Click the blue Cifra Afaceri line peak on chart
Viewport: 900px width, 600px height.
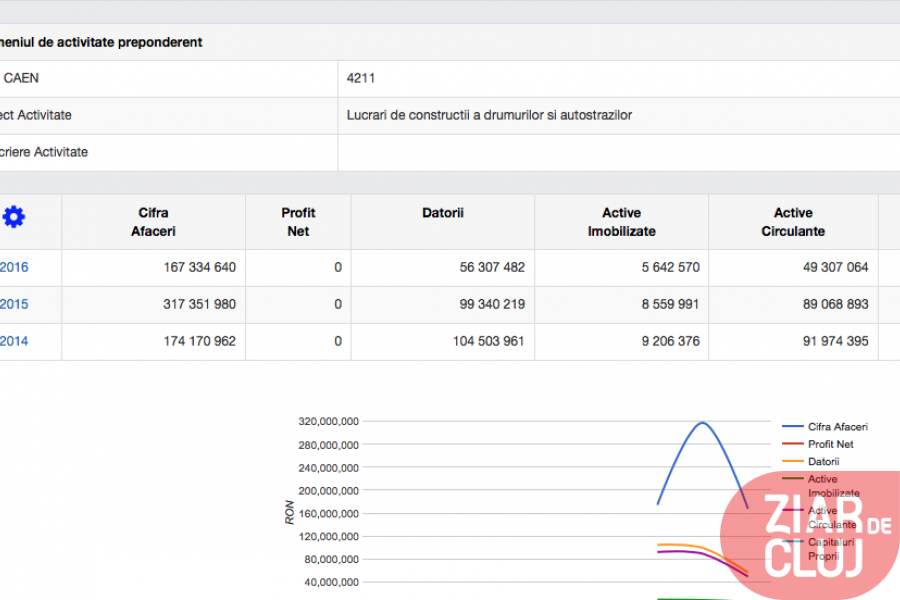[x=703, y=423]
